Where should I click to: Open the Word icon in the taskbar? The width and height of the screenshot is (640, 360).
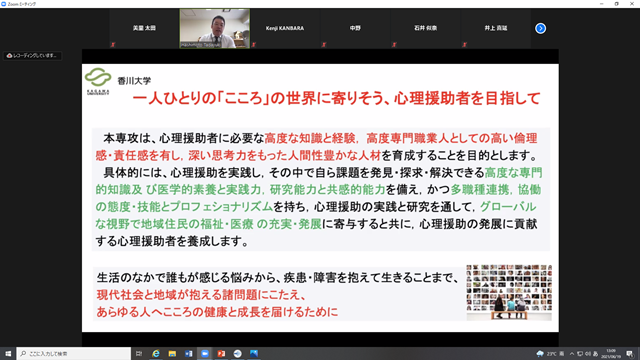(x=188, y=353)
